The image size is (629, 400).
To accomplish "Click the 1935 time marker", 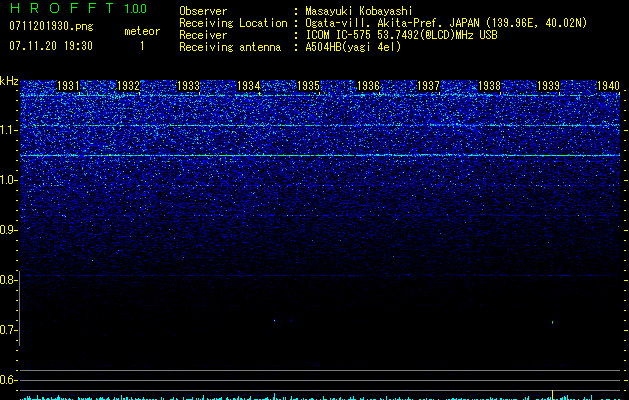I will pos(308,86).
